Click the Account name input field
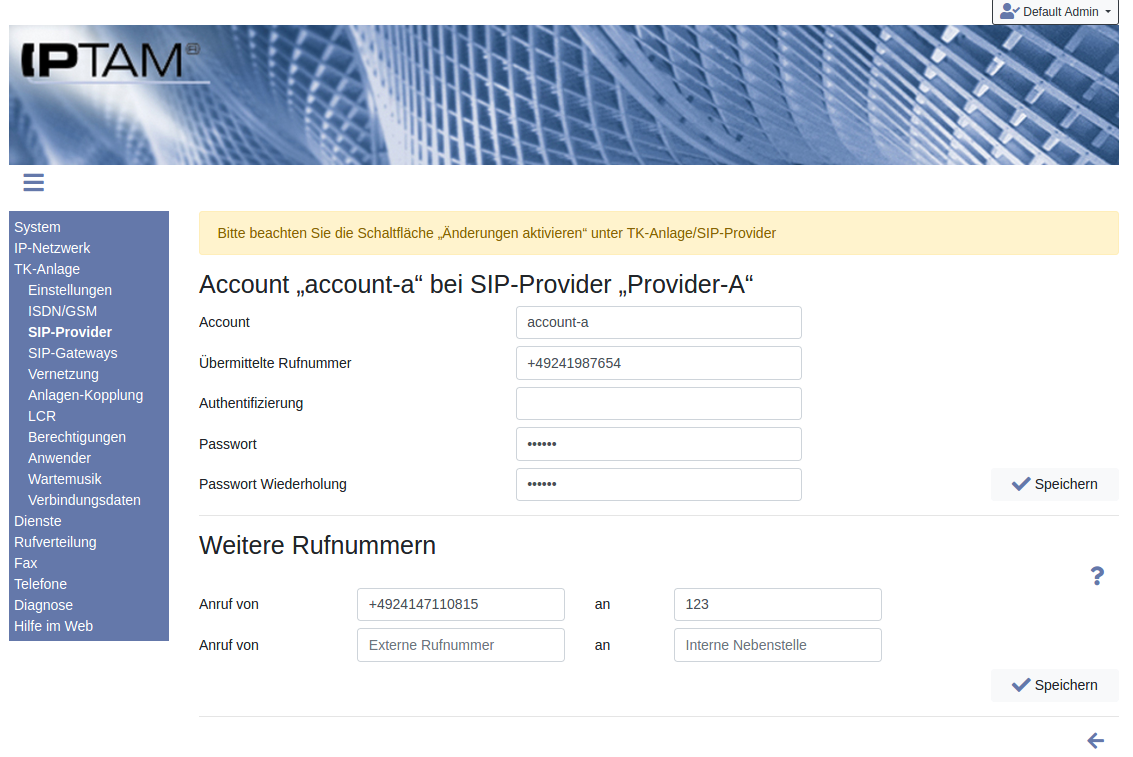This screenshot has width=1133, height=757. 658,323
